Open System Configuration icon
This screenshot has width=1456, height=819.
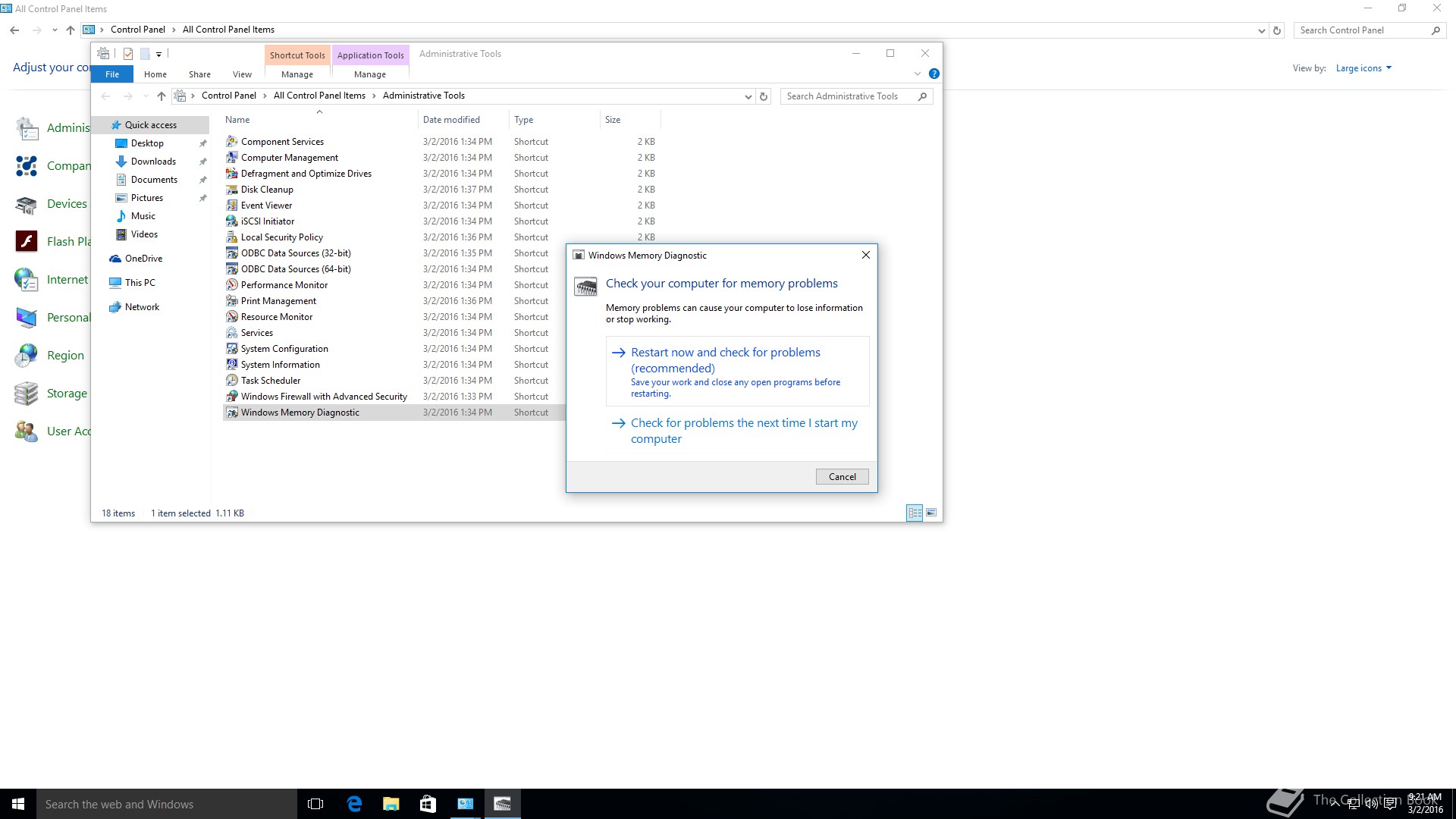coord(232,349)
